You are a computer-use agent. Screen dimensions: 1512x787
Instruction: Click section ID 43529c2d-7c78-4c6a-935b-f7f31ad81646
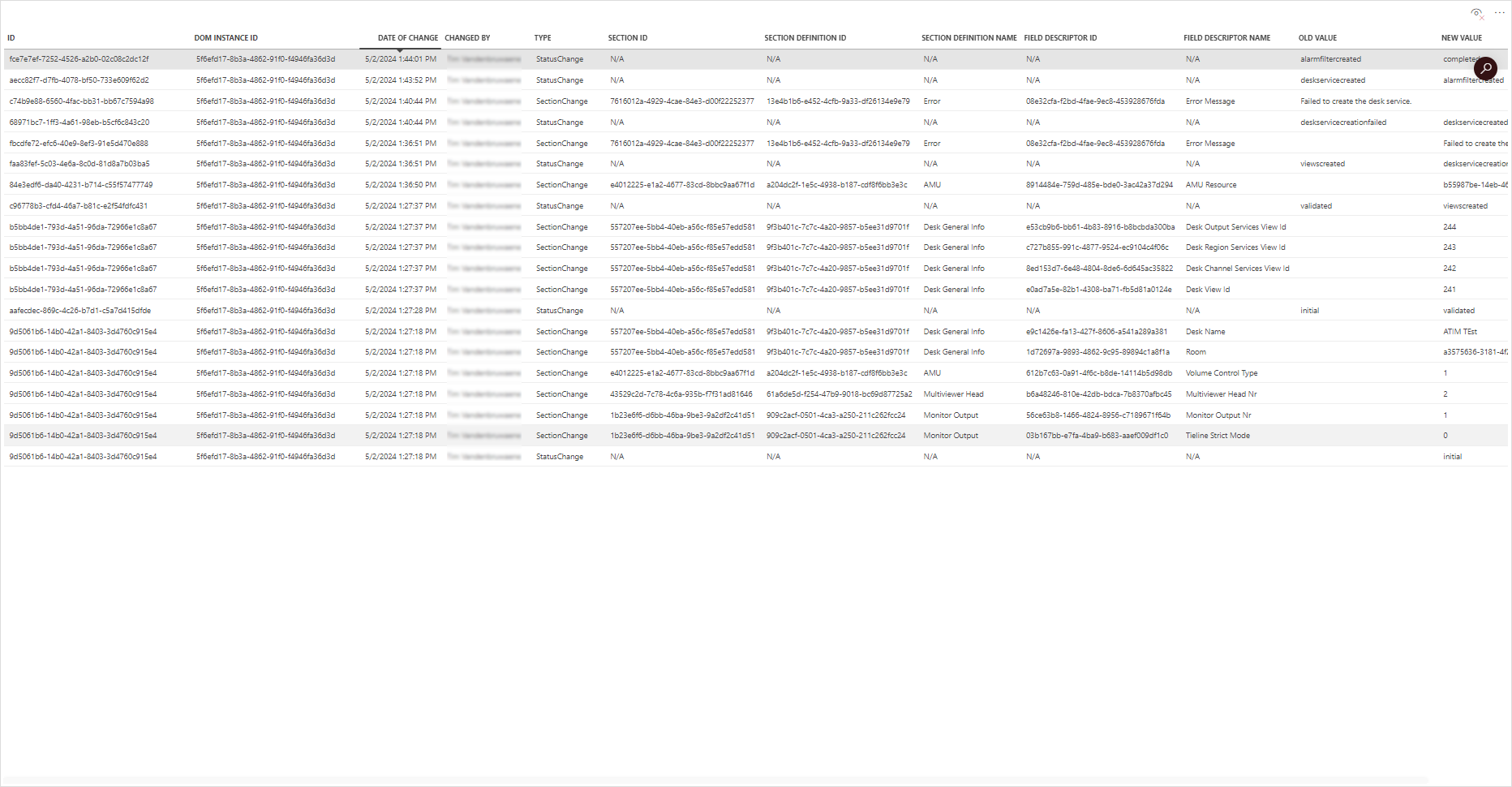click(681, 394)
